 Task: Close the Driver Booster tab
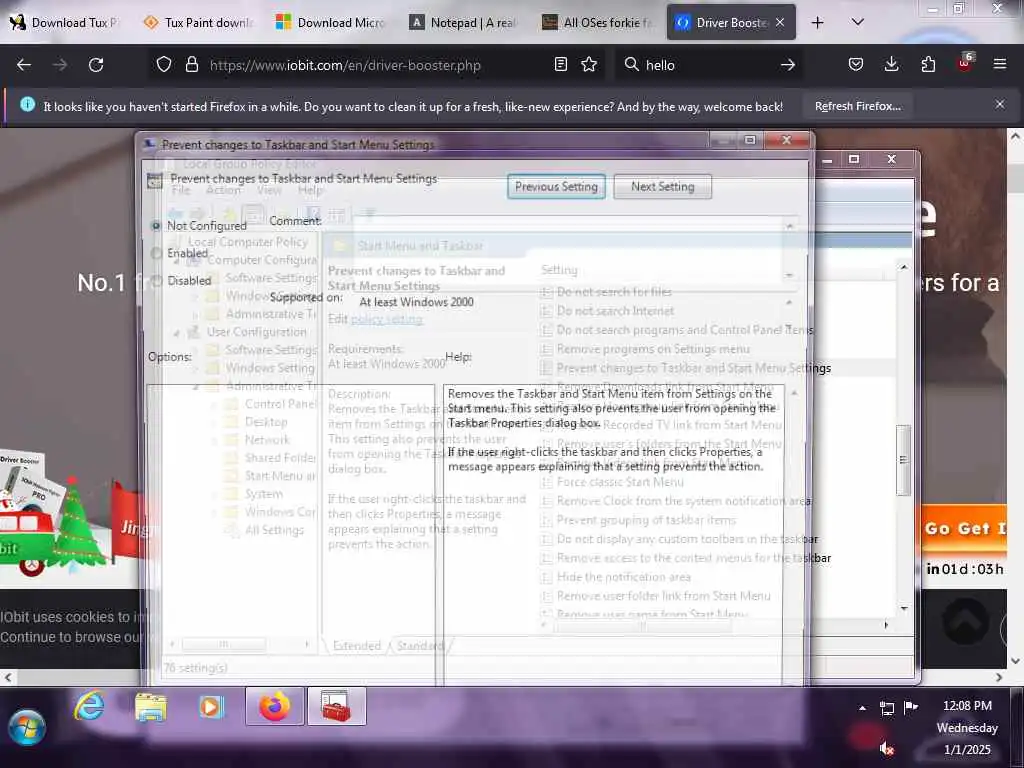pos(780,22)
